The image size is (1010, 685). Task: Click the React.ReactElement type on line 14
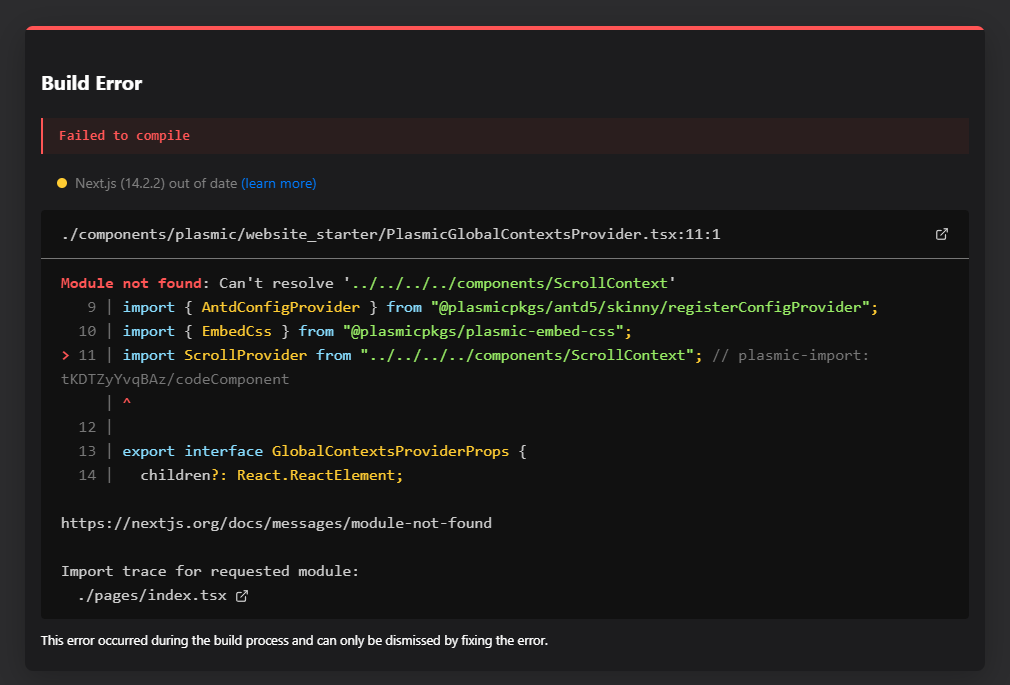pyautogui.click(x=319, y=475)
